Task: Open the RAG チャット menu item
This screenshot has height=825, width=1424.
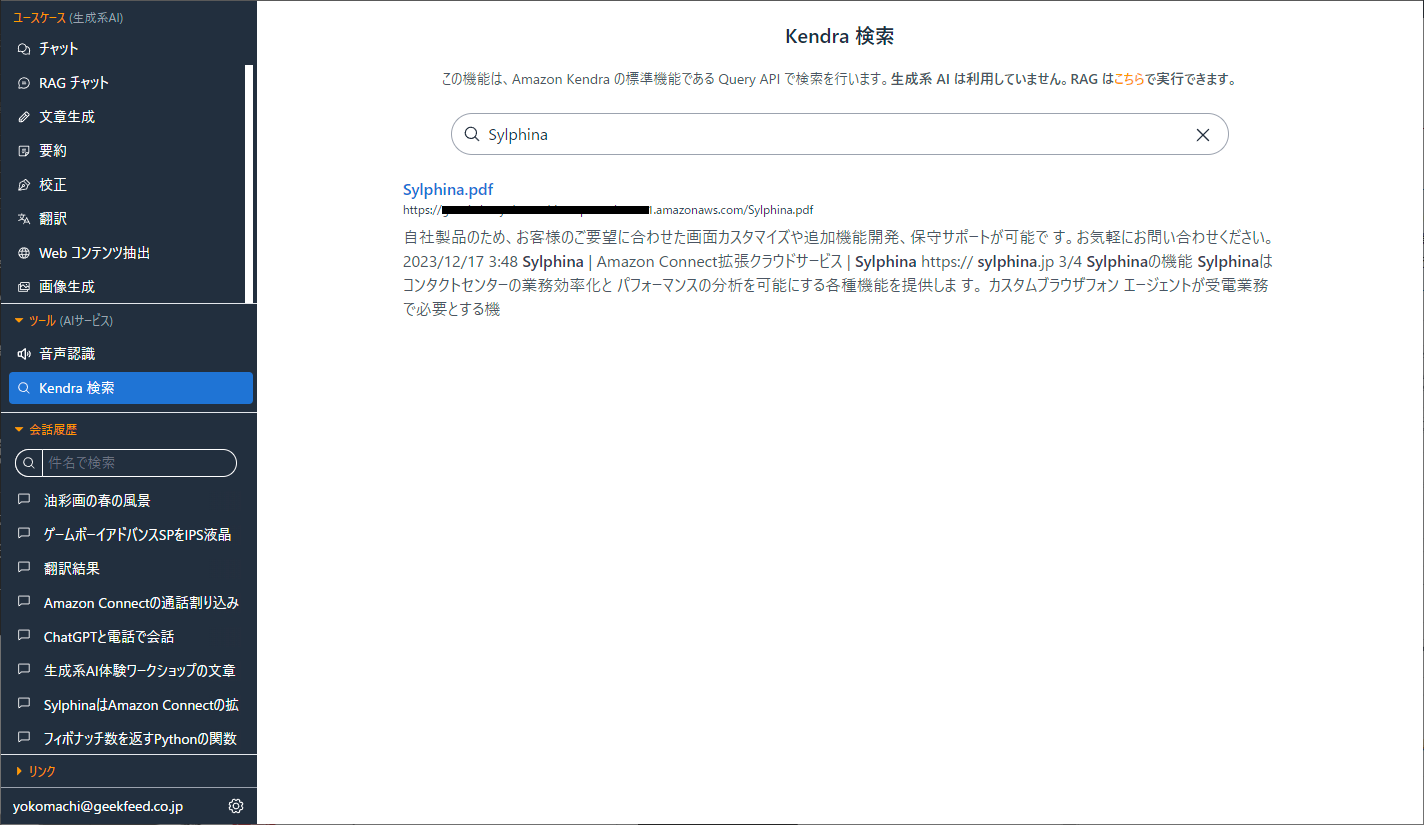Action: pos(127,83)
